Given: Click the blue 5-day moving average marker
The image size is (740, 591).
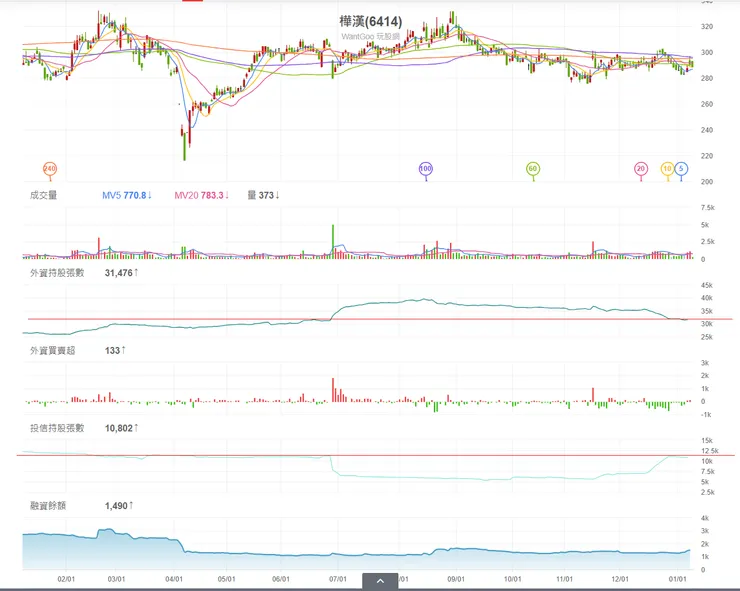Looking at the screenshot, I should pos(681,169).
